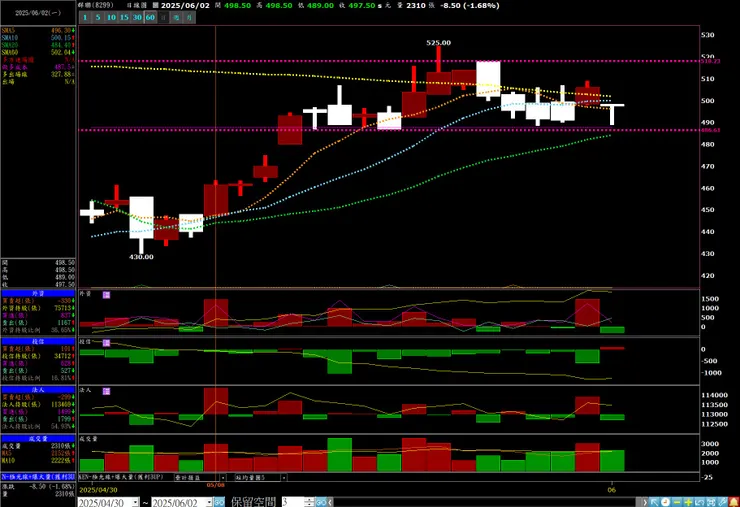Click the SMA20 indicator row in left panel

click(38, 45)
